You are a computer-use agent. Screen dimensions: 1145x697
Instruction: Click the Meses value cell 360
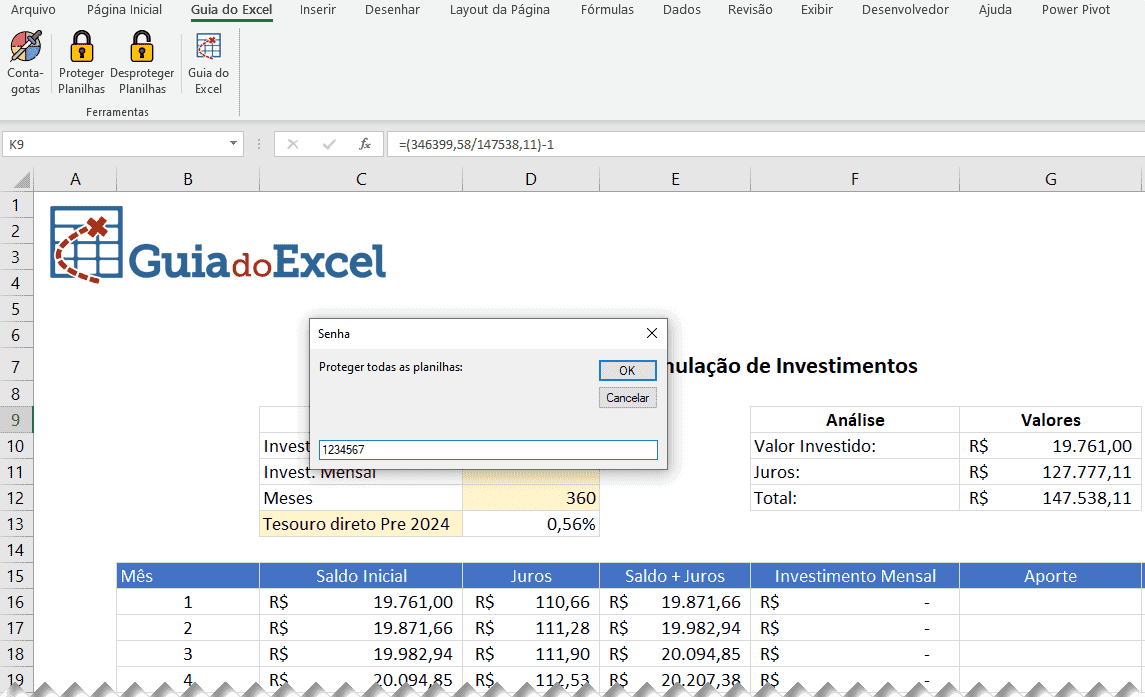[x=531, y=498]
